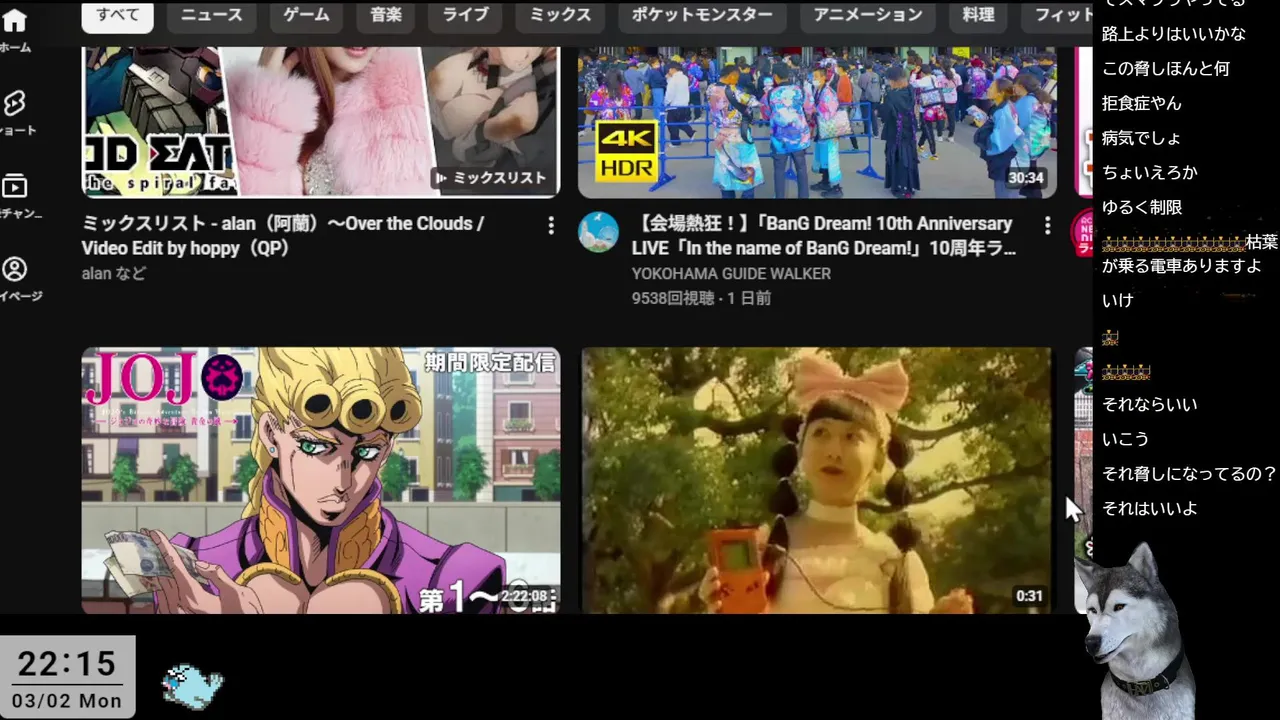The height and width of the screenshot is (720, 1280).
Task: Open the JOJO anime episode thumbnail
Action: point(320,480)
